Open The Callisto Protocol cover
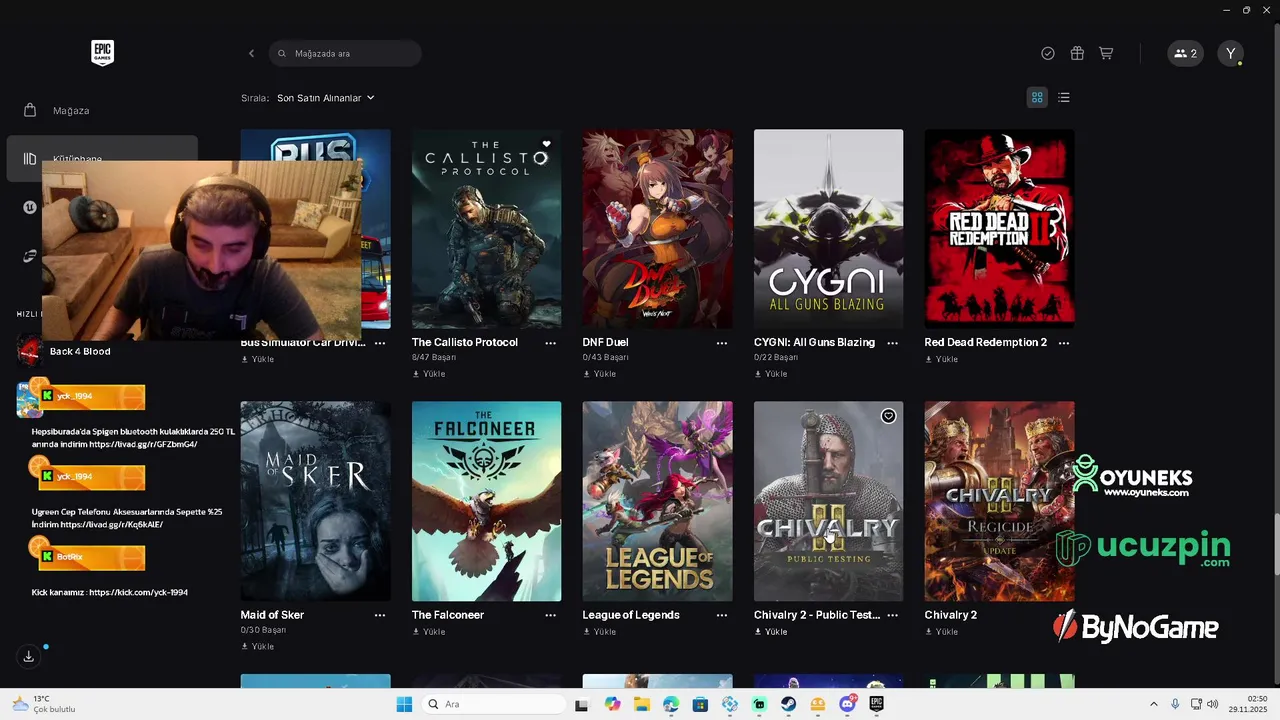Image resolution: width=1280 pixels, height=720 pixels. pos(486,229)
